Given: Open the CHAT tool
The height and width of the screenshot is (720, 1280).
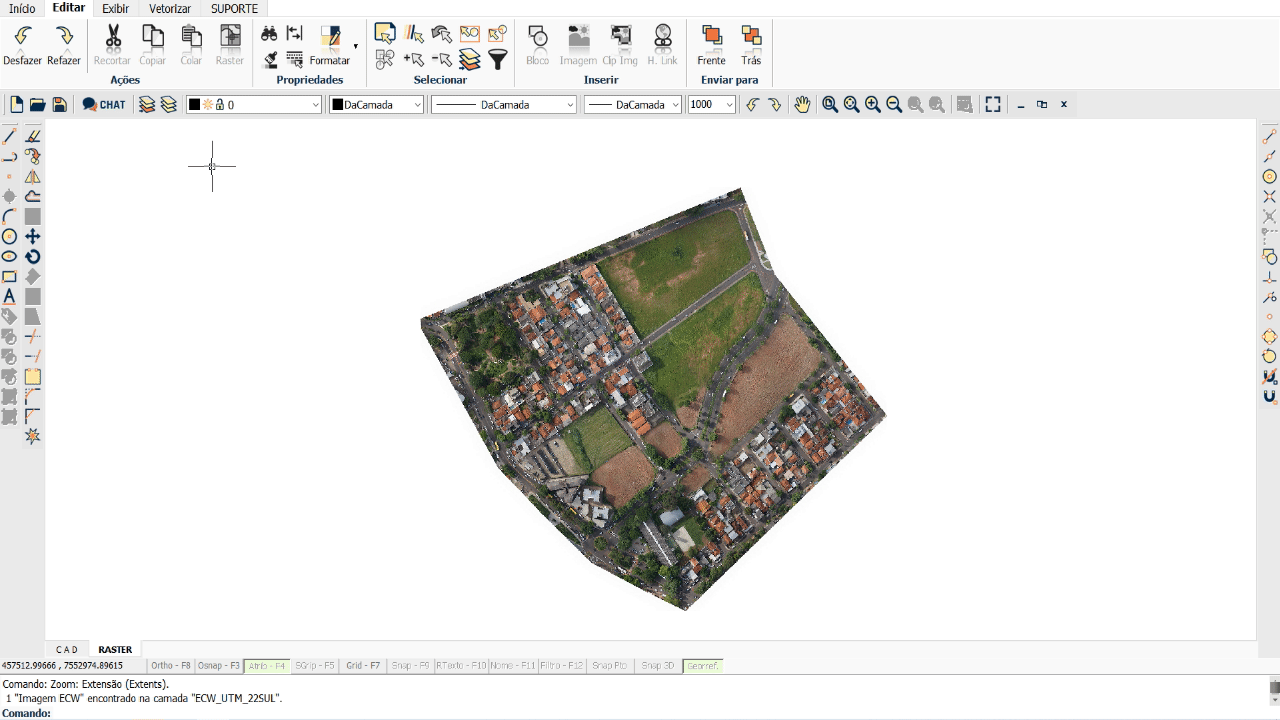Looking at the screenshot, I should click(104, 105).
